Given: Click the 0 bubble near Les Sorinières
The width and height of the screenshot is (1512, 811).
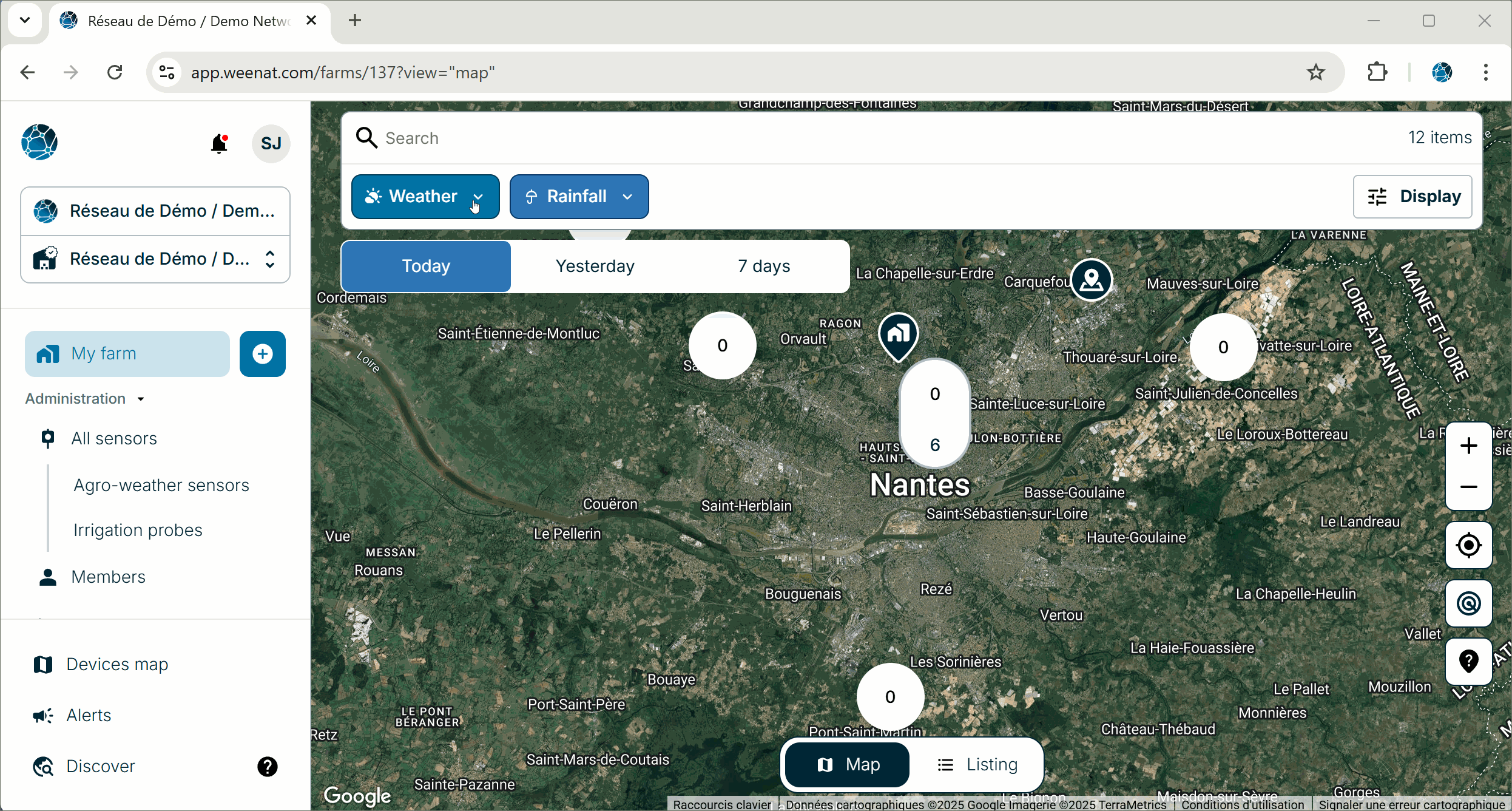Looking at the screenshot, I should (x=890, y=697).
